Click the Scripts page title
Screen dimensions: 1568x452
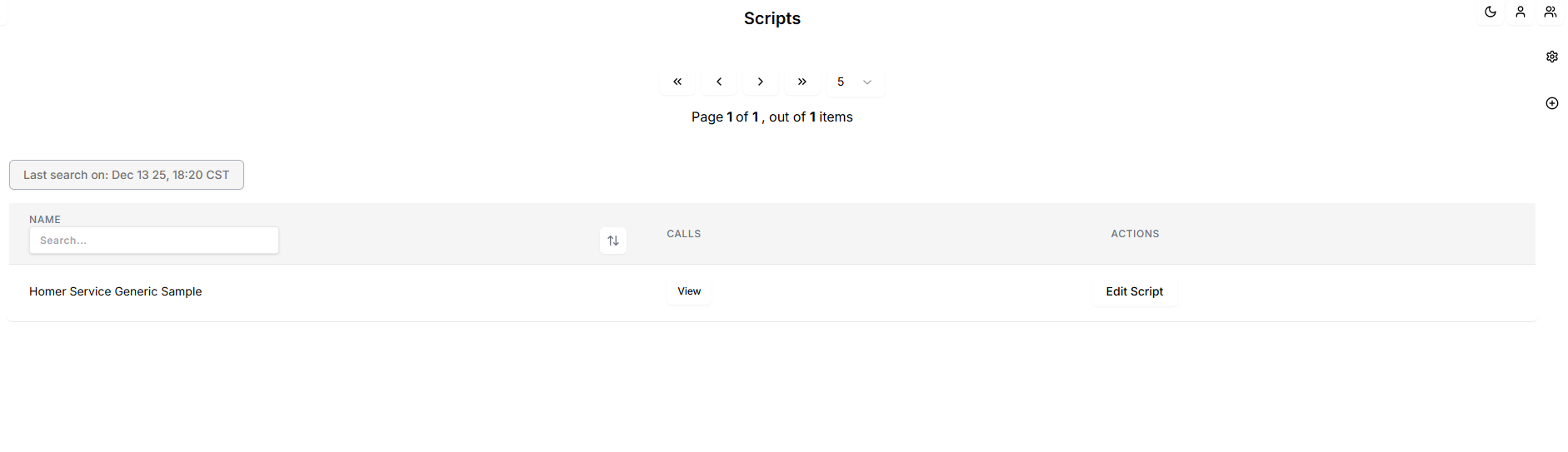[772, 18]
